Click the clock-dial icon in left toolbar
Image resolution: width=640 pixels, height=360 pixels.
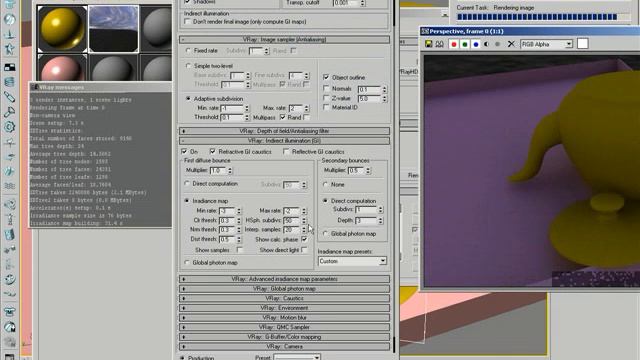pyautogui.click(x=9, y=279)
